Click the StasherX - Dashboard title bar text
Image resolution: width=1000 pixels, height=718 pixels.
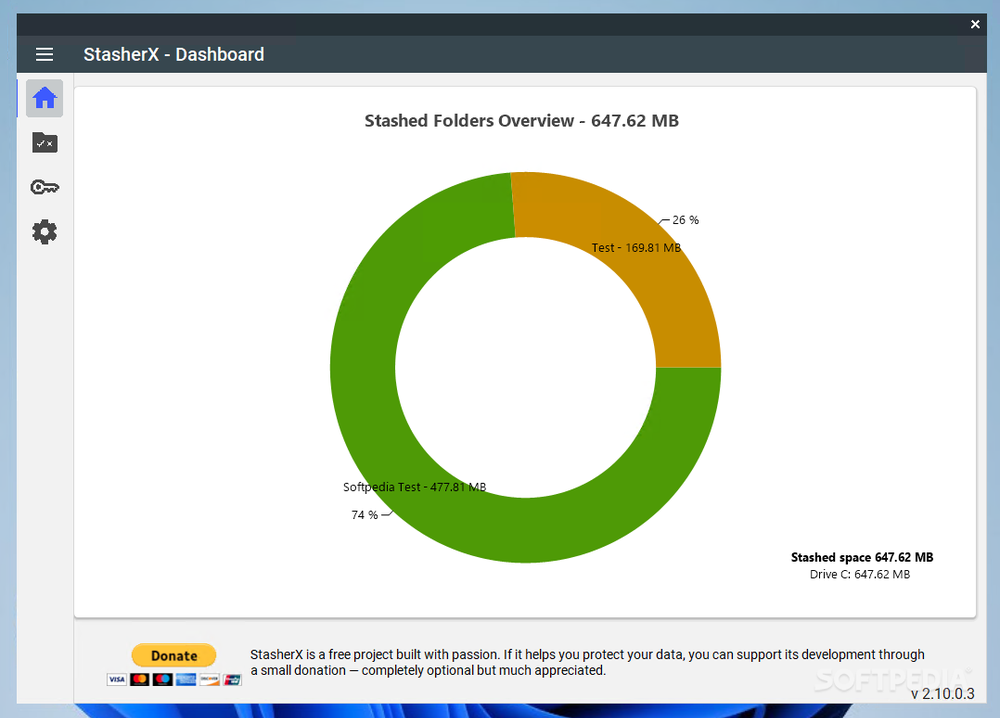pos(173,55)
